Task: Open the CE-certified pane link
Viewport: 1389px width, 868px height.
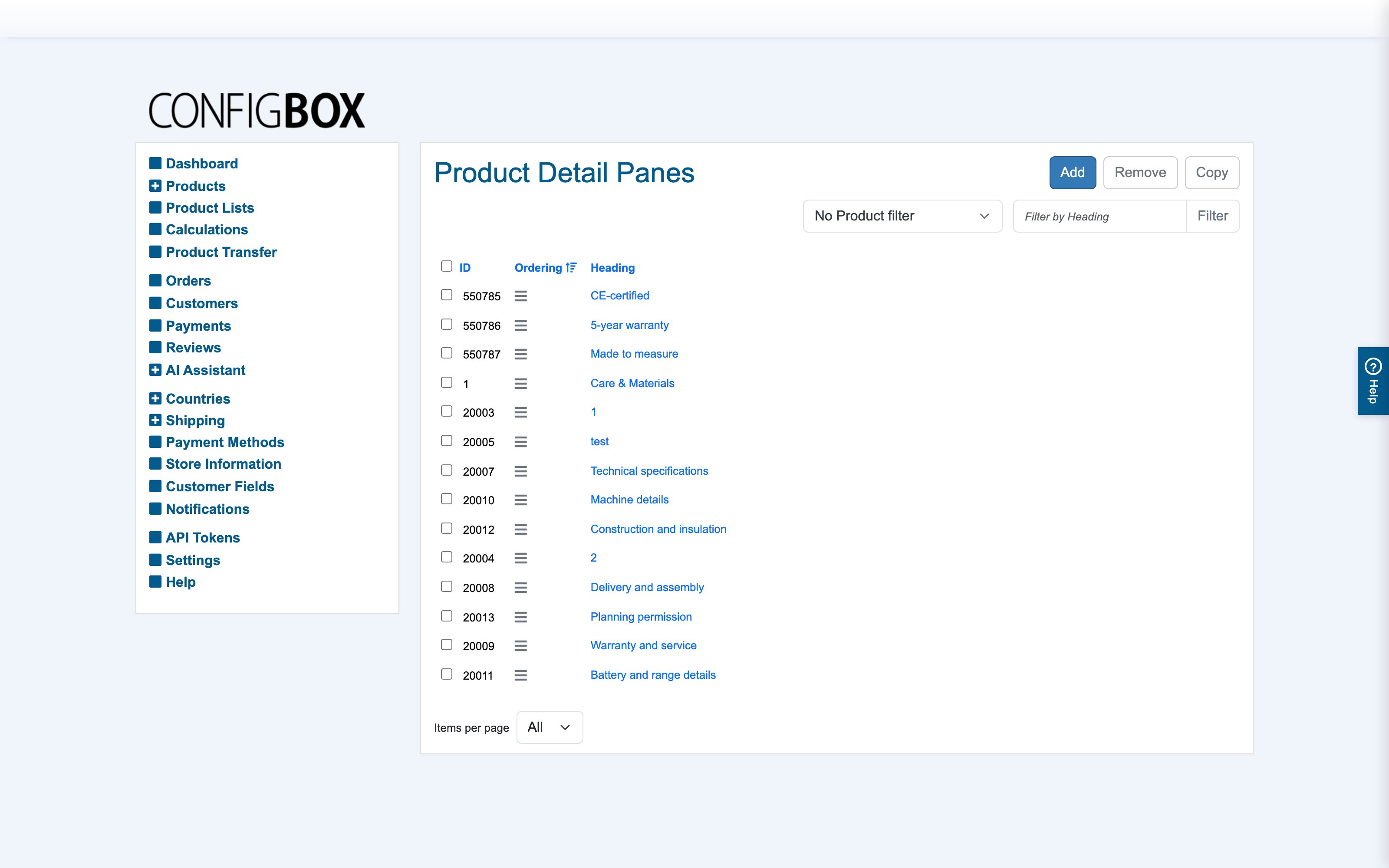Action: click(x=620, y=296)
